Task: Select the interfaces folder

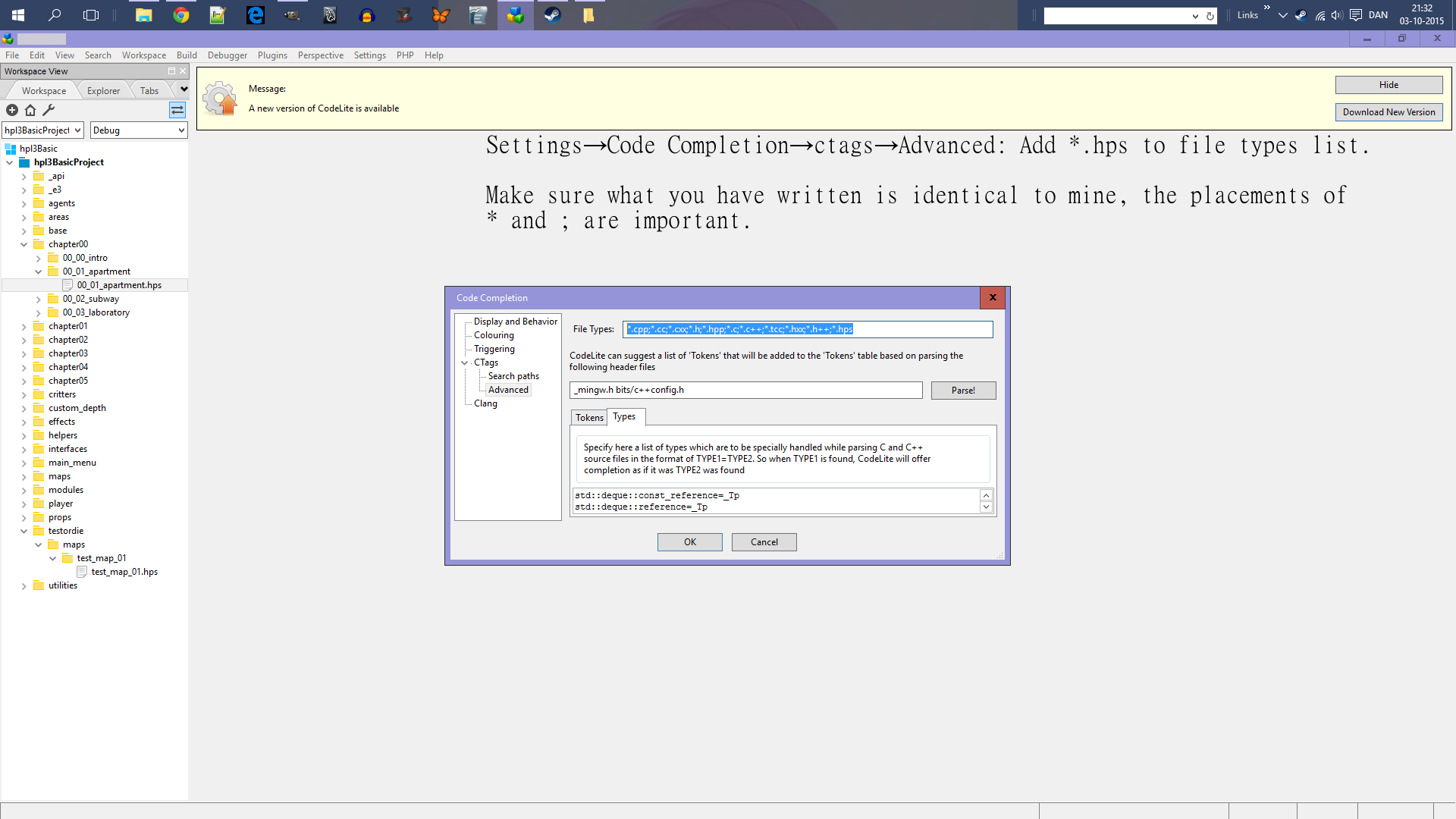Action: coord(67,449)
